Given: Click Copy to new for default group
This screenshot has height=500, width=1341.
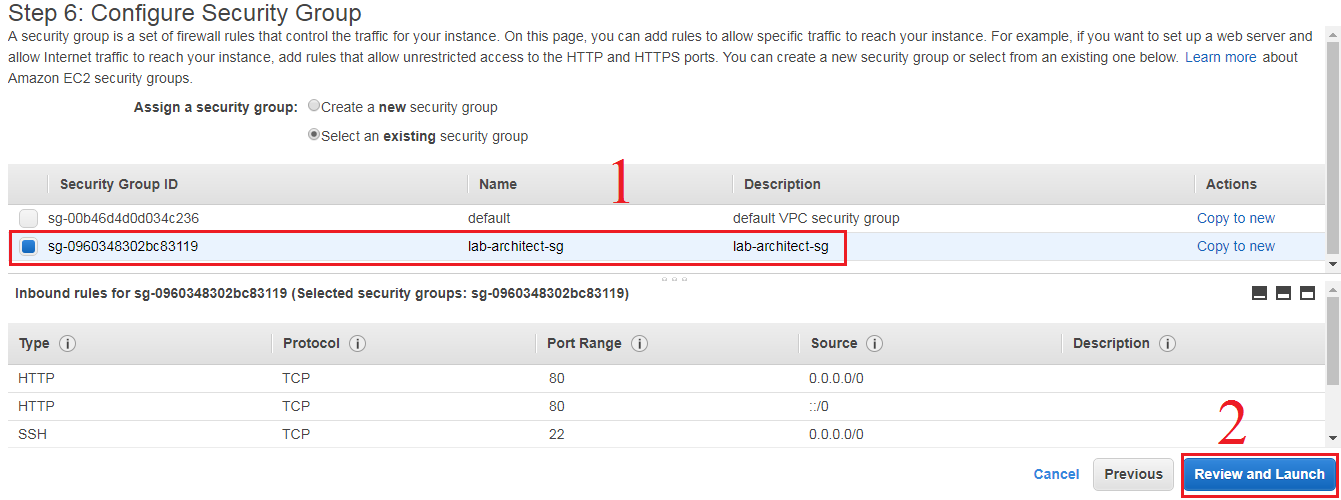Looking at the screenshot, I should point(1235,218).
